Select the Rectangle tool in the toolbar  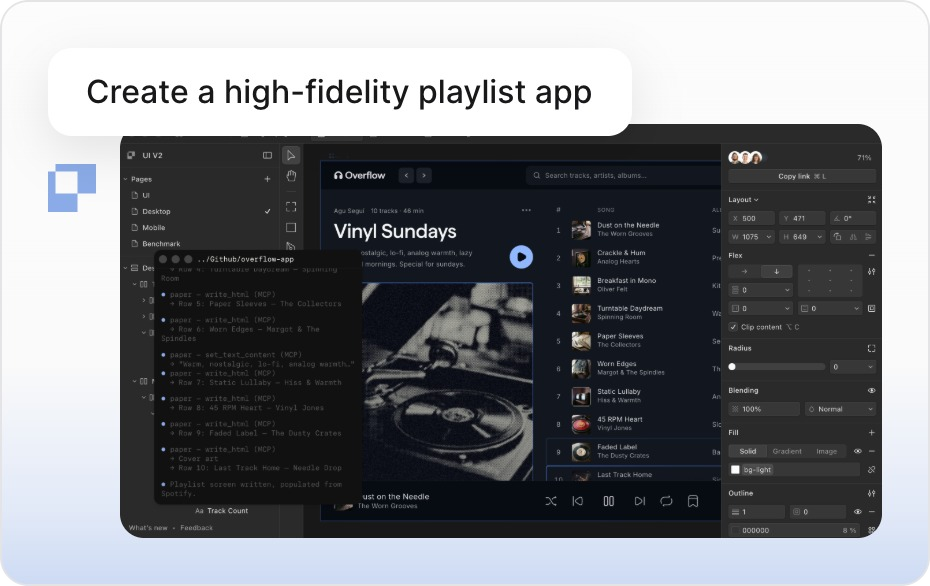[291, 227]
